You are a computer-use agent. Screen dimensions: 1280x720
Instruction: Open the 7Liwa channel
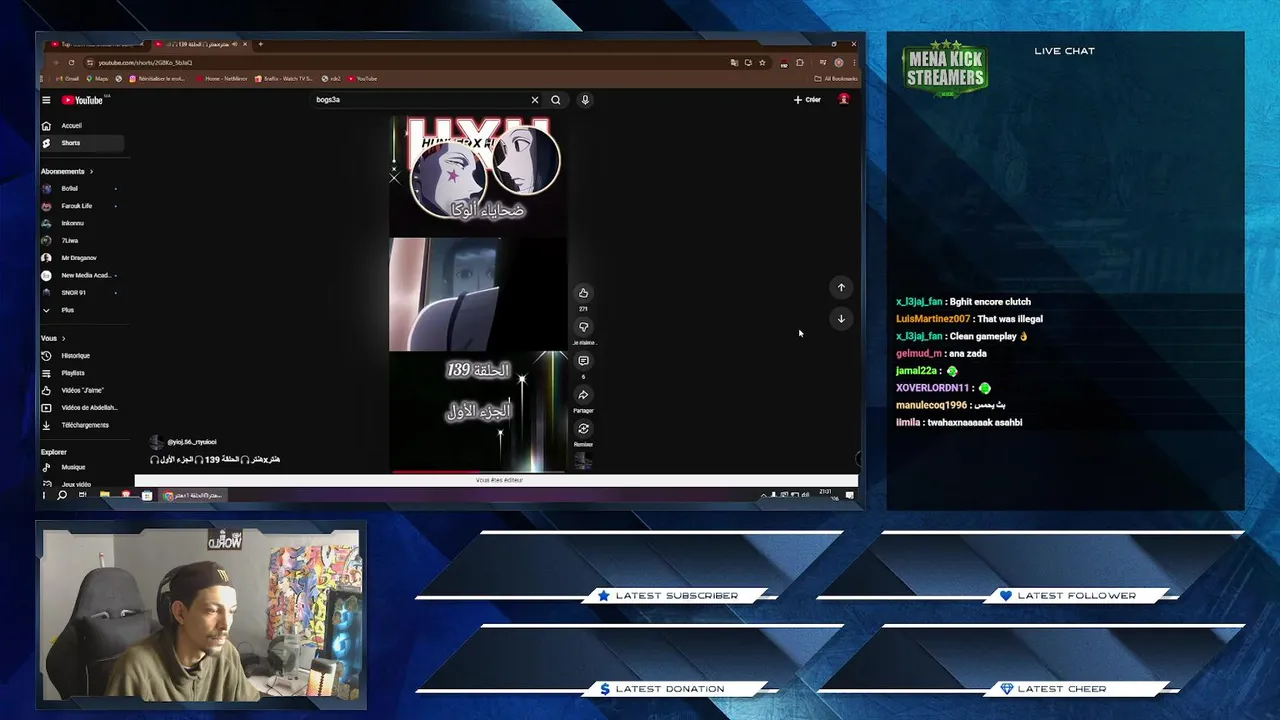(80, 240)
